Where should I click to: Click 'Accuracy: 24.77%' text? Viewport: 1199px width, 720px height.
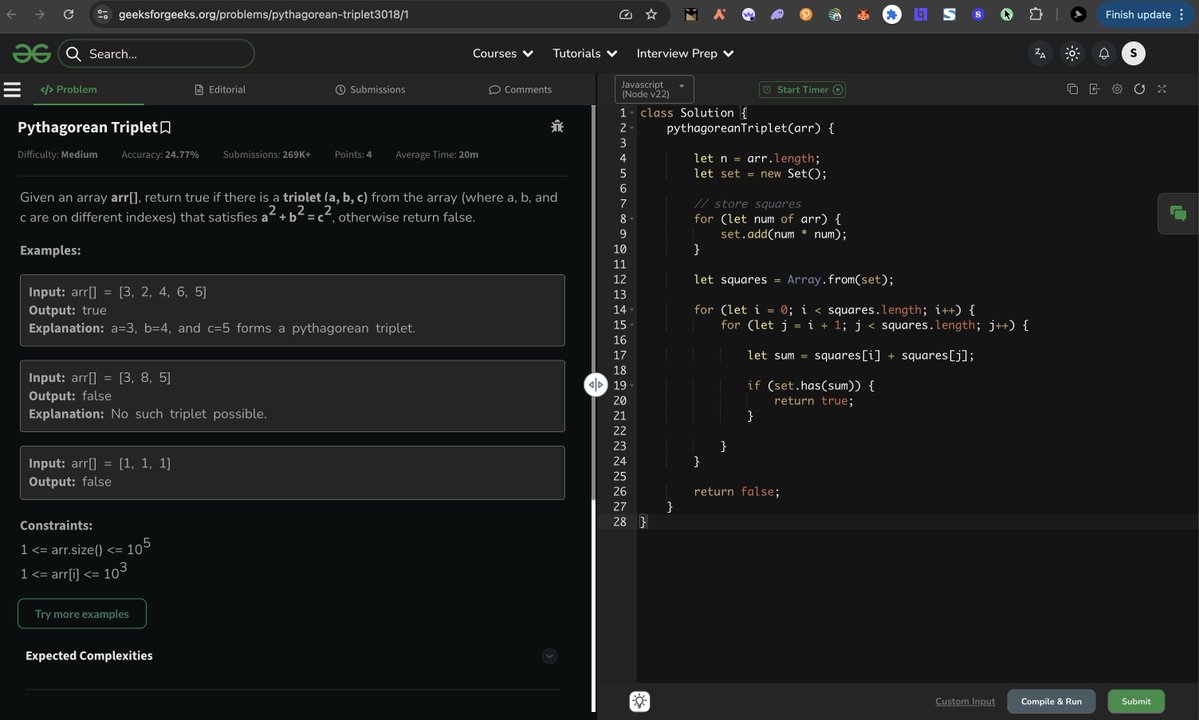point(160,154)
